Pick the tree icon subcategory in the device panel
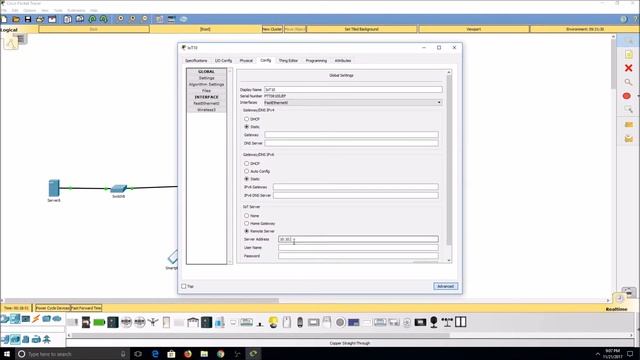Screen dimensions: 640x360 (x=47, y=339)
